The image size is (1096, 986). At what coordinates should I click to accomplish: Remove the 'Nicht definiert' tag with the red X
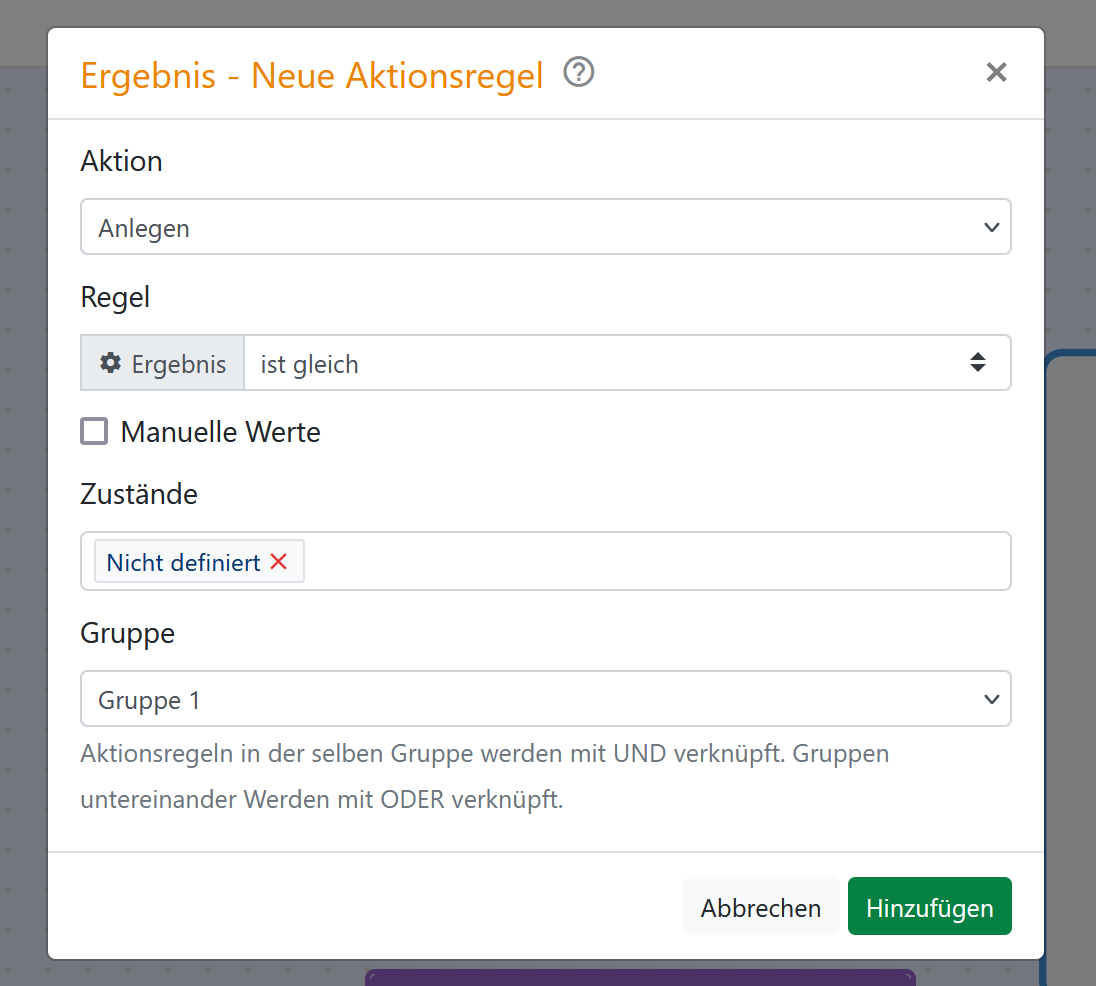(279, 562)
